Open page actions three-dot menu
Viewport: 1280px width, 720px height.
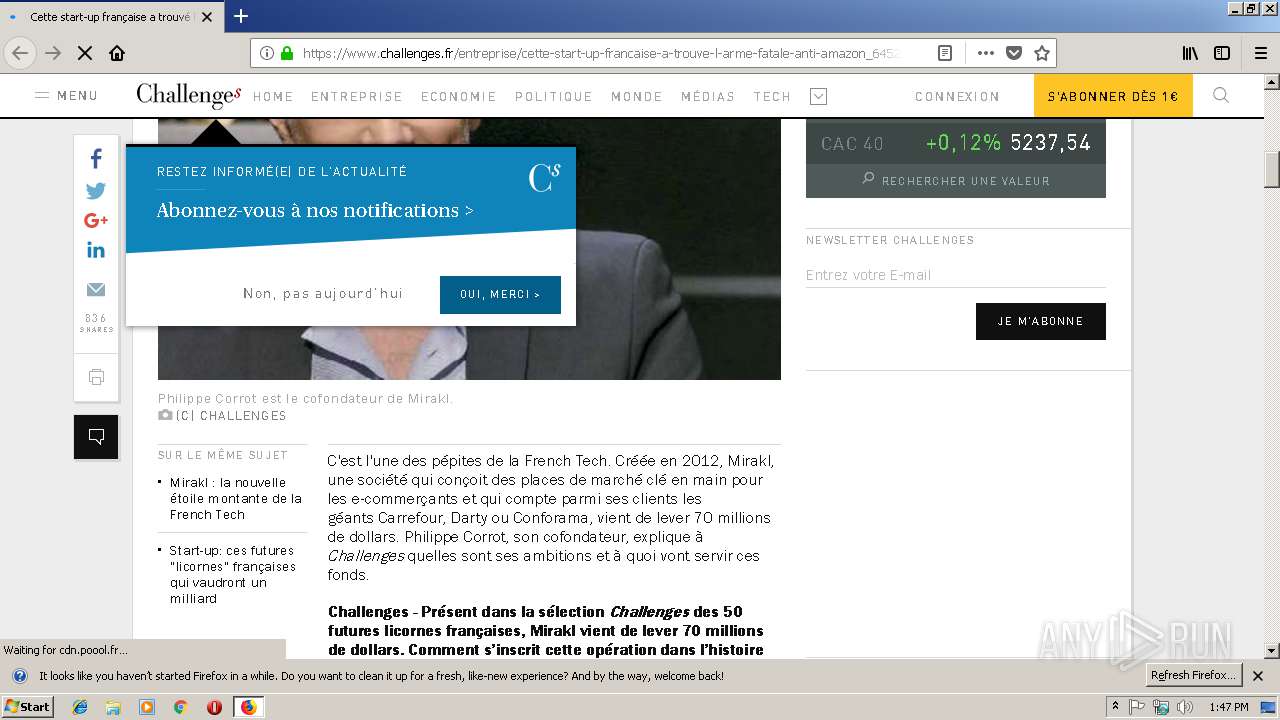[985, 53]
